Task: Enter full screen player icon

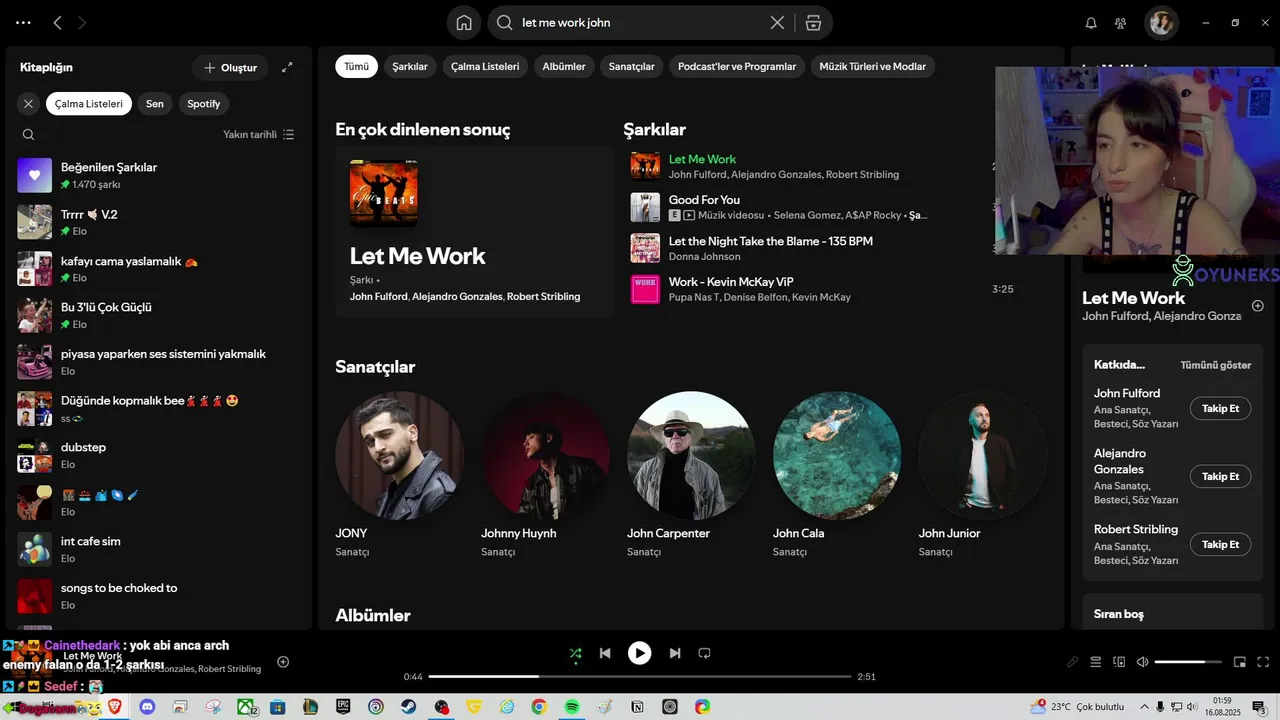Action: pyautogui.click(x=1263, y=662)
